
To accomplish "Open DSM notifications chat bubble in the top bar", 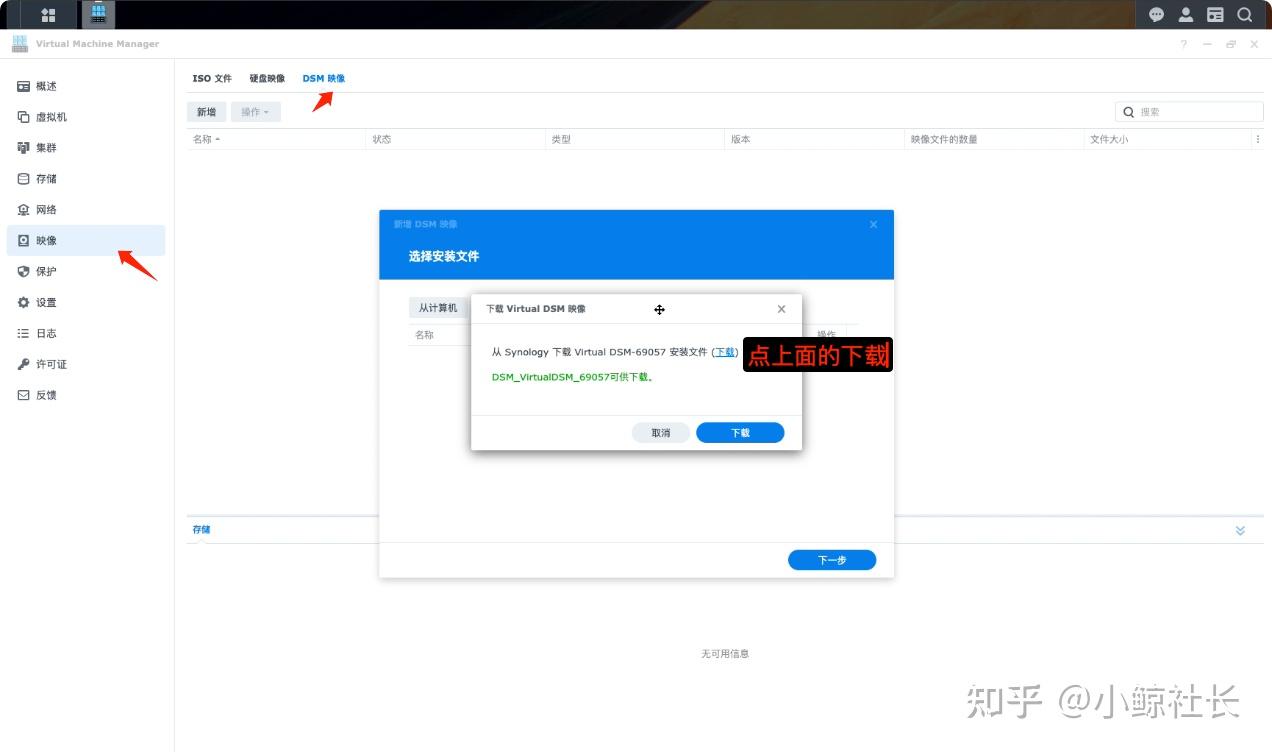I will (x=1156, y=14).
